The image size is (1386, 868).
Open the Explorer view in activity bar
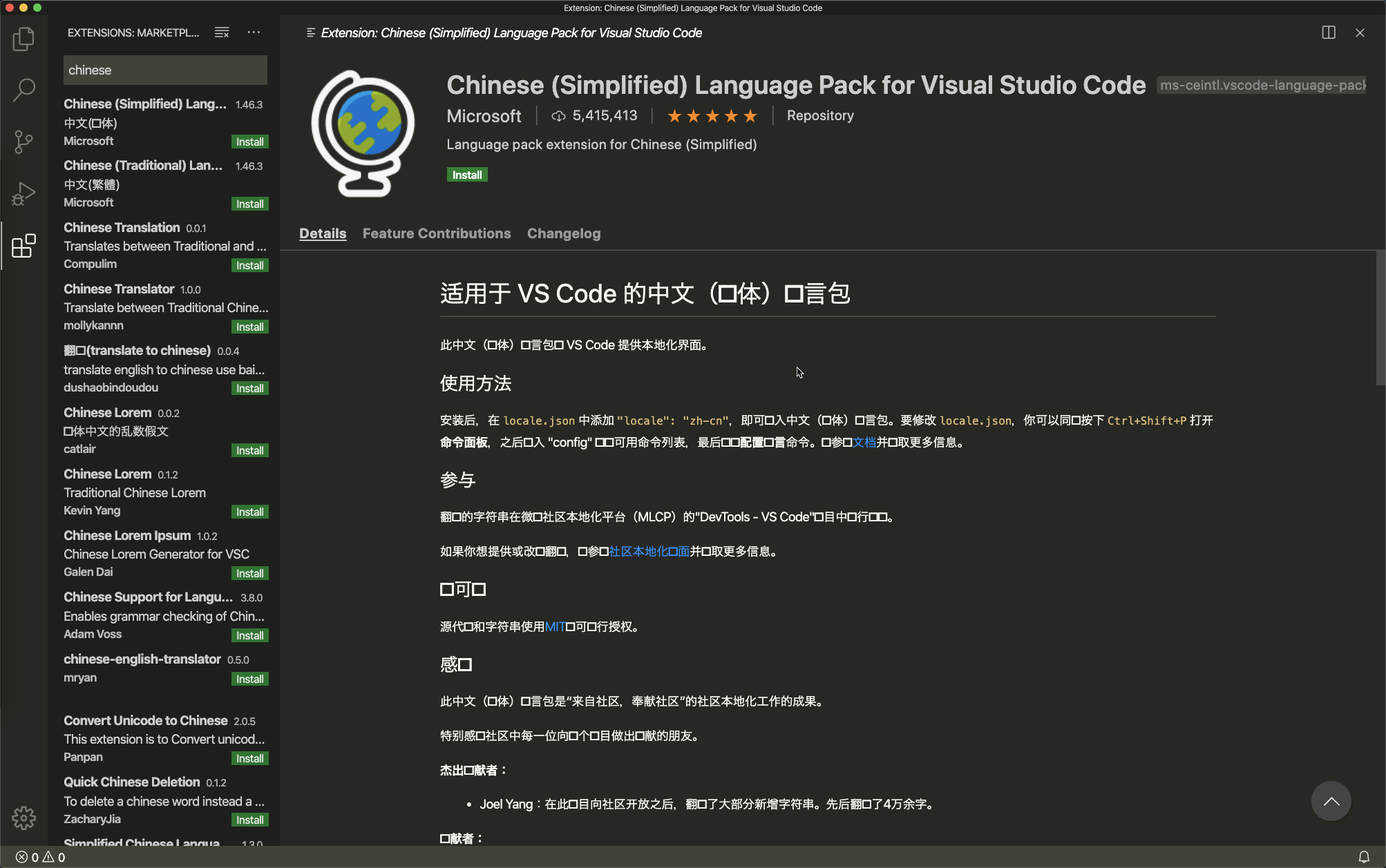pos(23,39)
